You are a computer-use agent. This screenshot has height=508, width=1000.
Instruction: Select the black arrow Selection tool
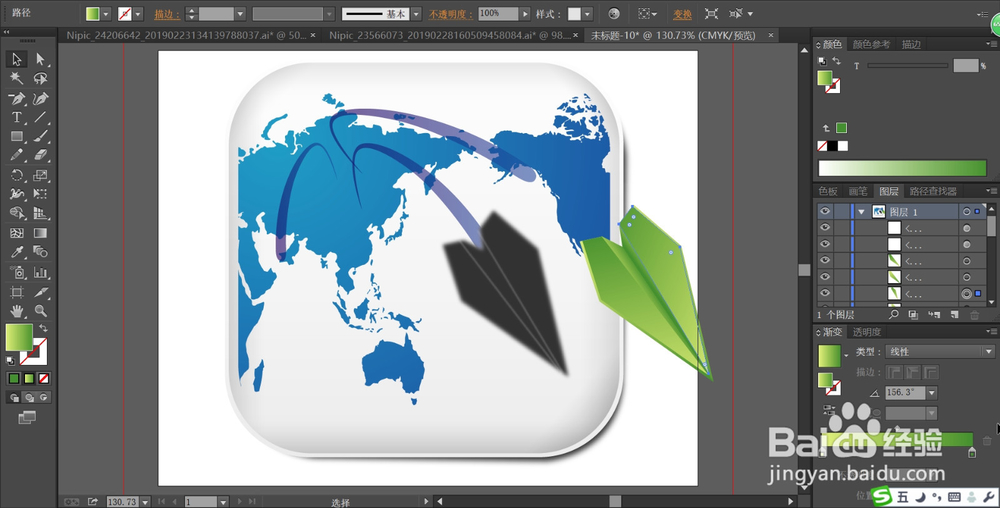(x=17, y=59)
